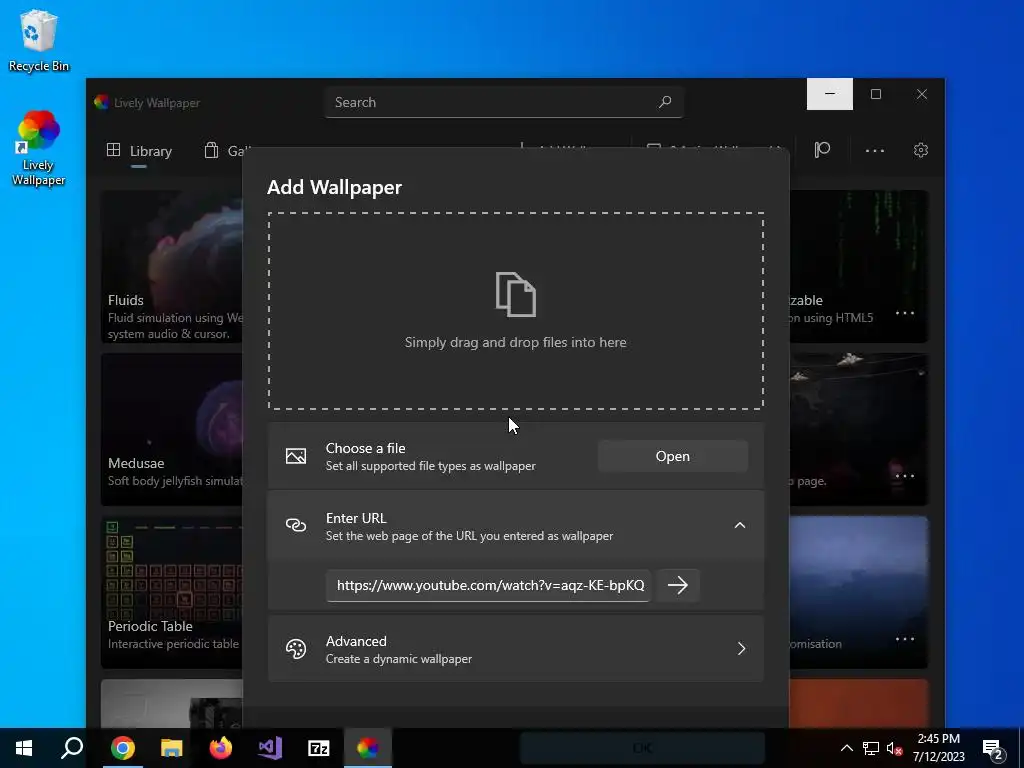Viewport: 1024px width, 768px height.
Task: Open network status tray icon
Action: click(871, 748)
